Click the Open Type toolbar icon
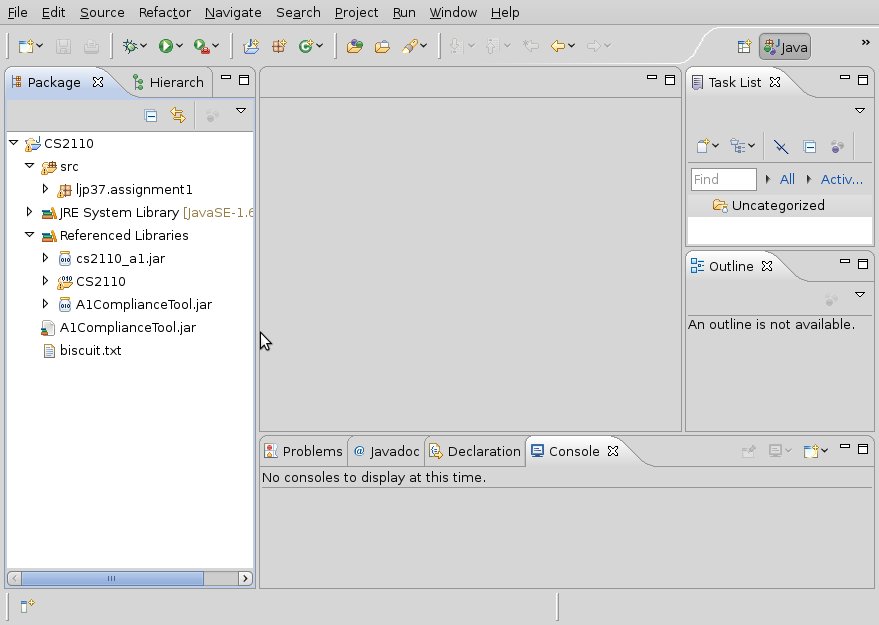The height and width of the screenshot is (625, 879). point(354,46)
